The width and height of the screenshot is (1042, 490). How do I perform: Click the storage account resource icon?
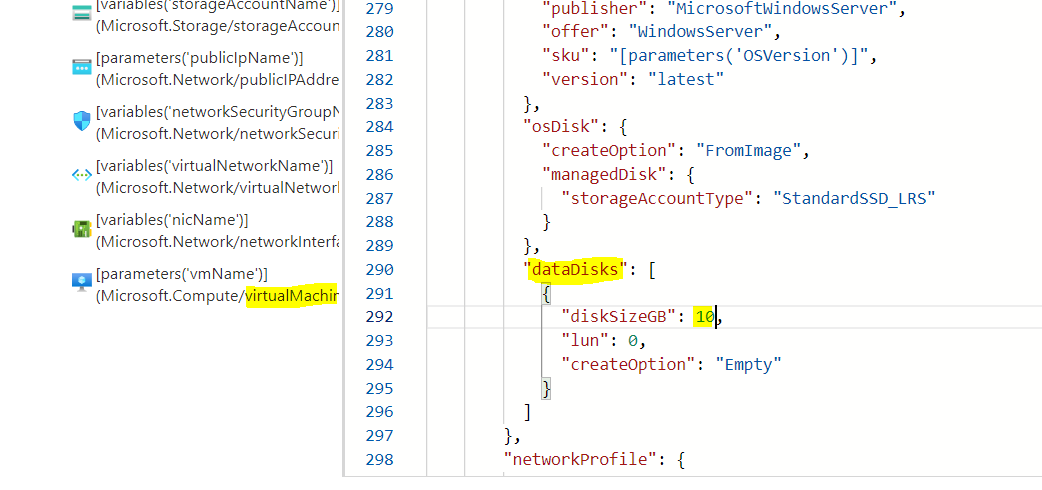pyautogui.click(x=82, y=14)
